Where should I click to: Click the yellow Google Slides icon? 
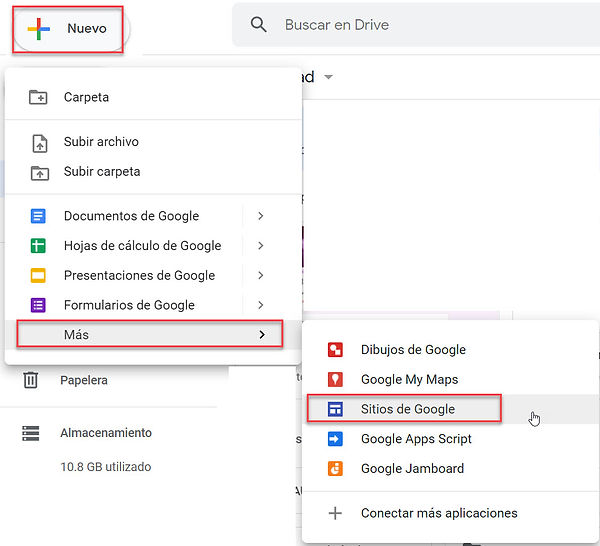[38, 275]
